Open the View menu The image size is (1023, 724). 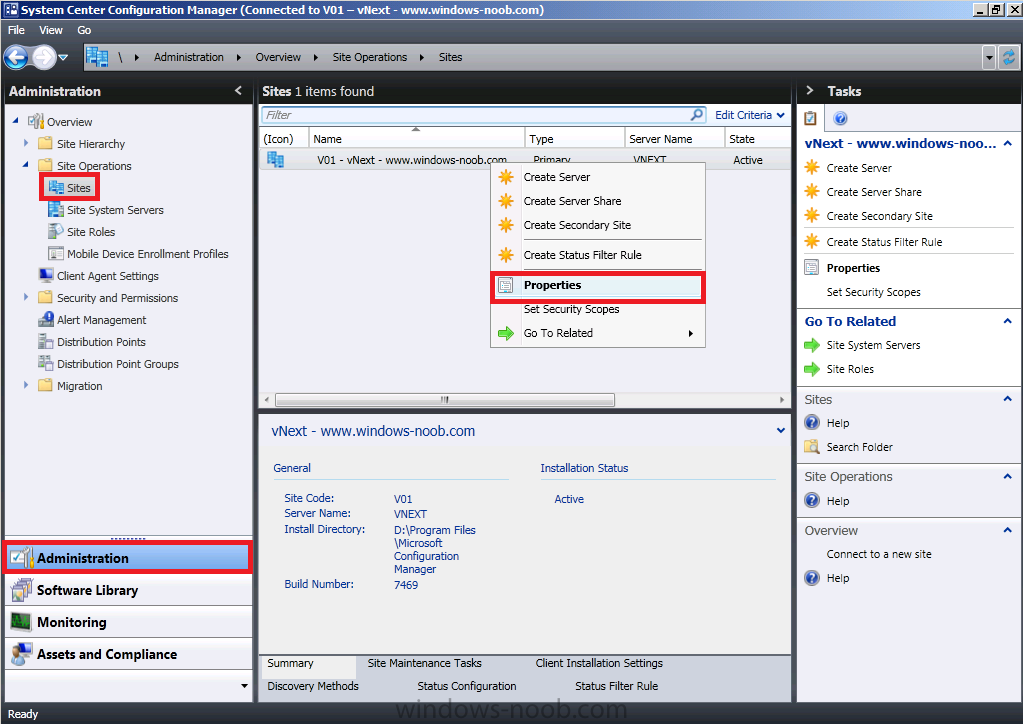tap(51, 30)
